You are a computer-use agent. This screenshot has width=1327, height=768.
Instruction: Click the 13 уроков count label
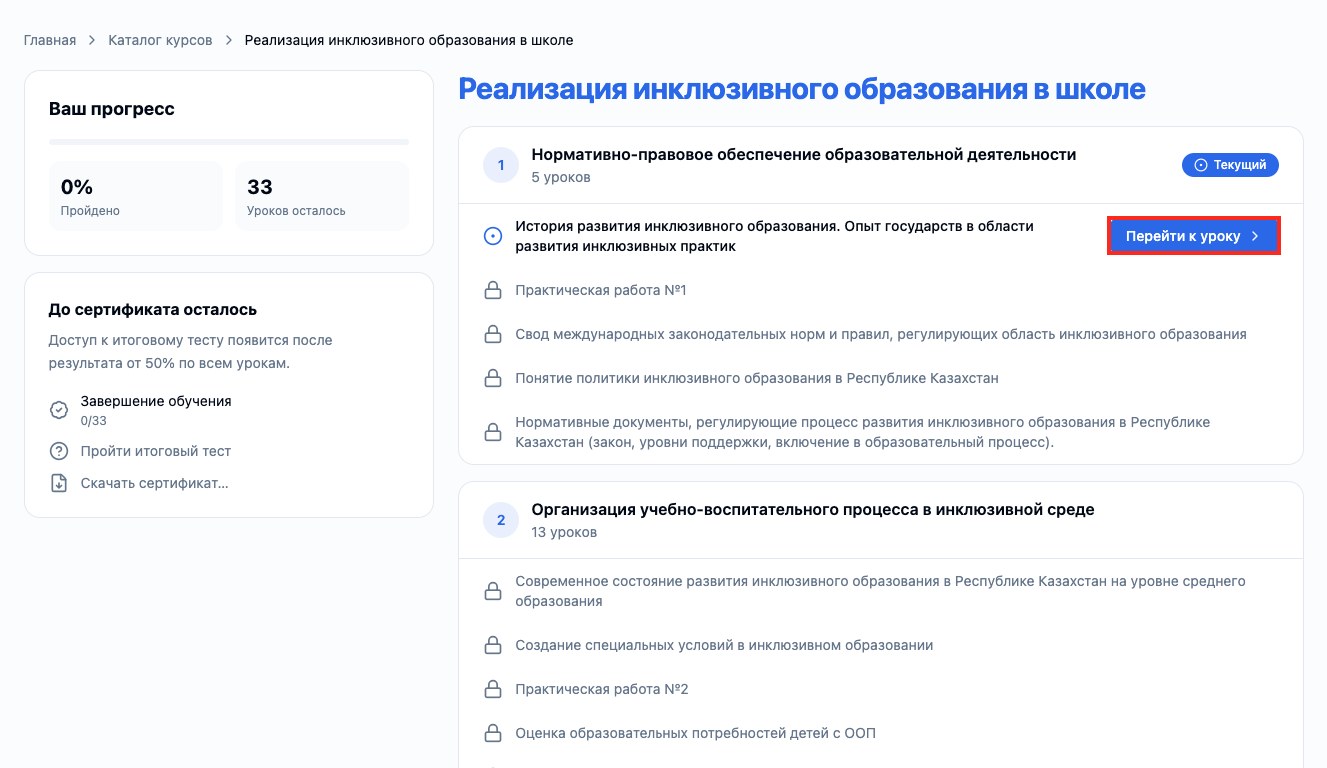[x=565, y=532]
